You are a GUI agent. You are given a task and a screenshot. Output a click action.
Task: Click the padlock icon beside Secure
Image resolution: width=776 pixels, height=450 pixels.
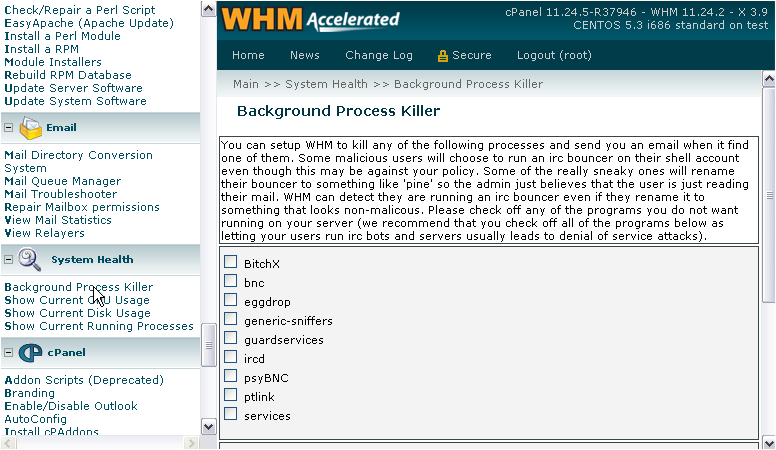(x=442, y=56)
